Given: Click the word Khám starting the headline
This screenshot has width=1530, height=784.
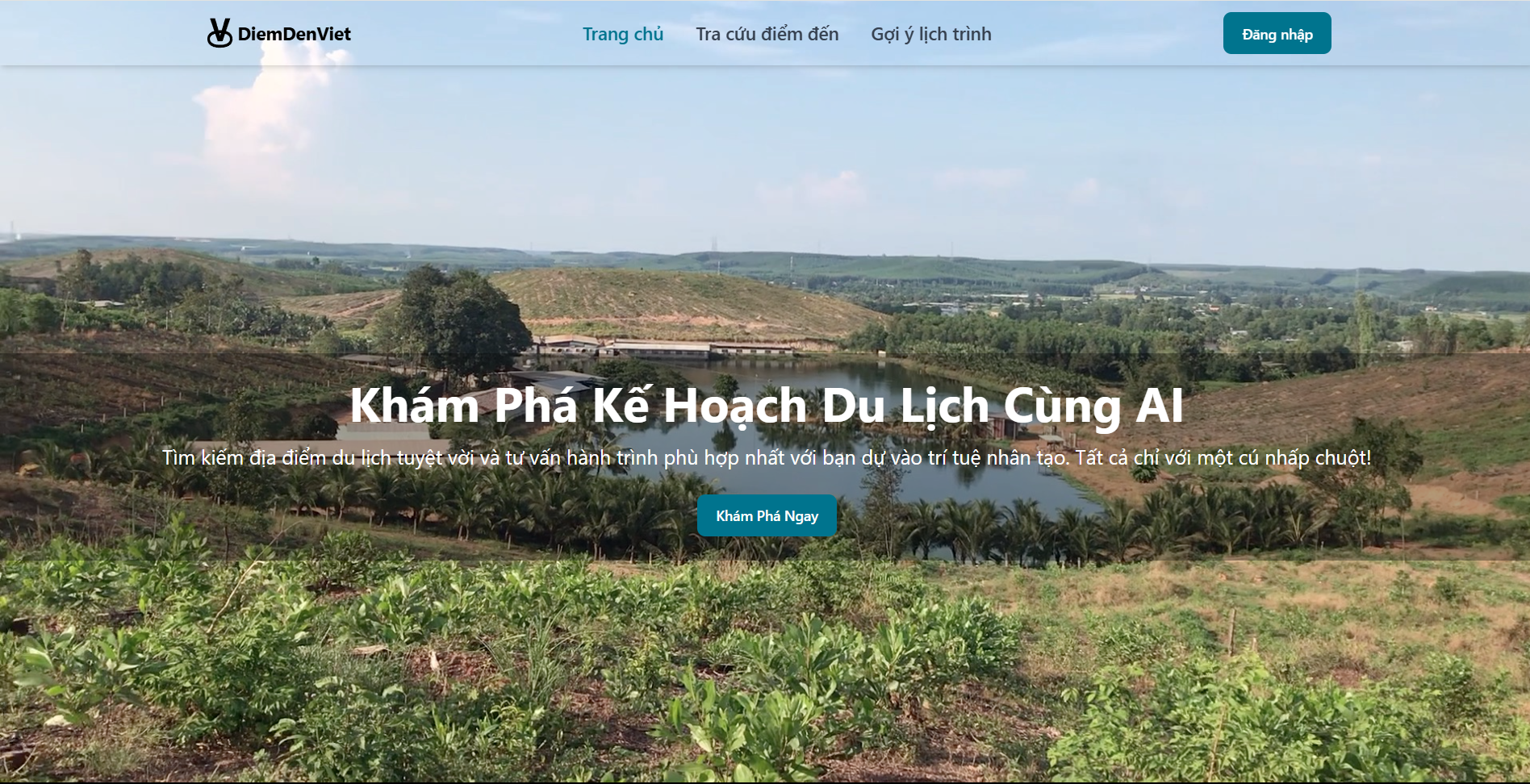Looking at the screenshot, I should 415,405.
